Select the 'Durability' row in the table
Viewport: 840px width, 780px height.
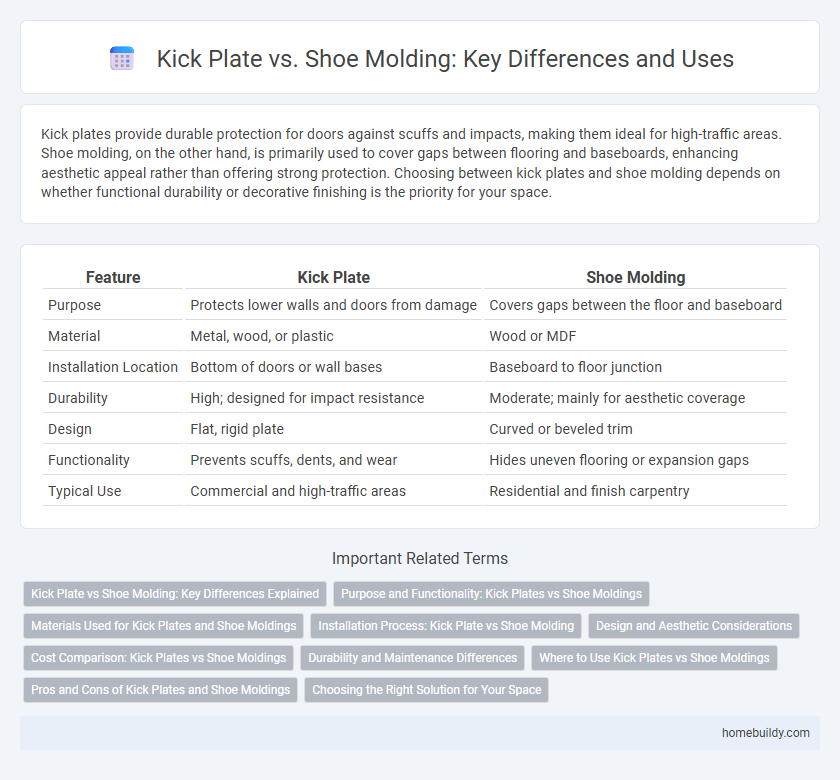79,398
